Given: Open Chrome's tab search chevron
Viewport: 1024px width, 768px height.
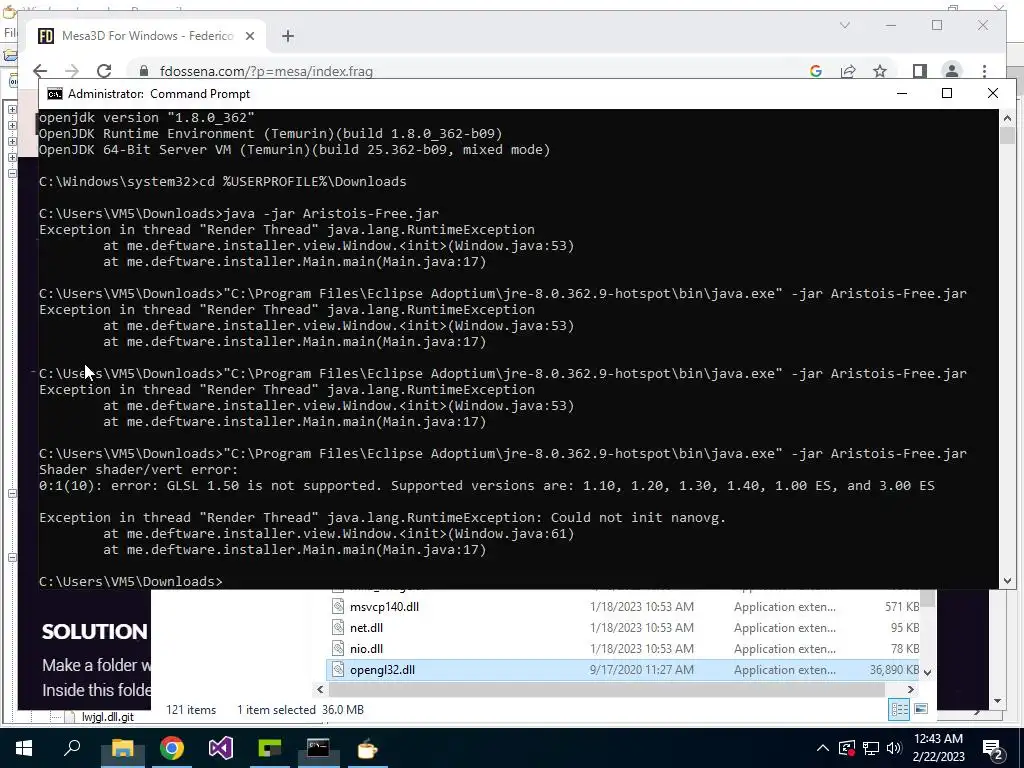Looking at the screenshot, I should point(844,25).
